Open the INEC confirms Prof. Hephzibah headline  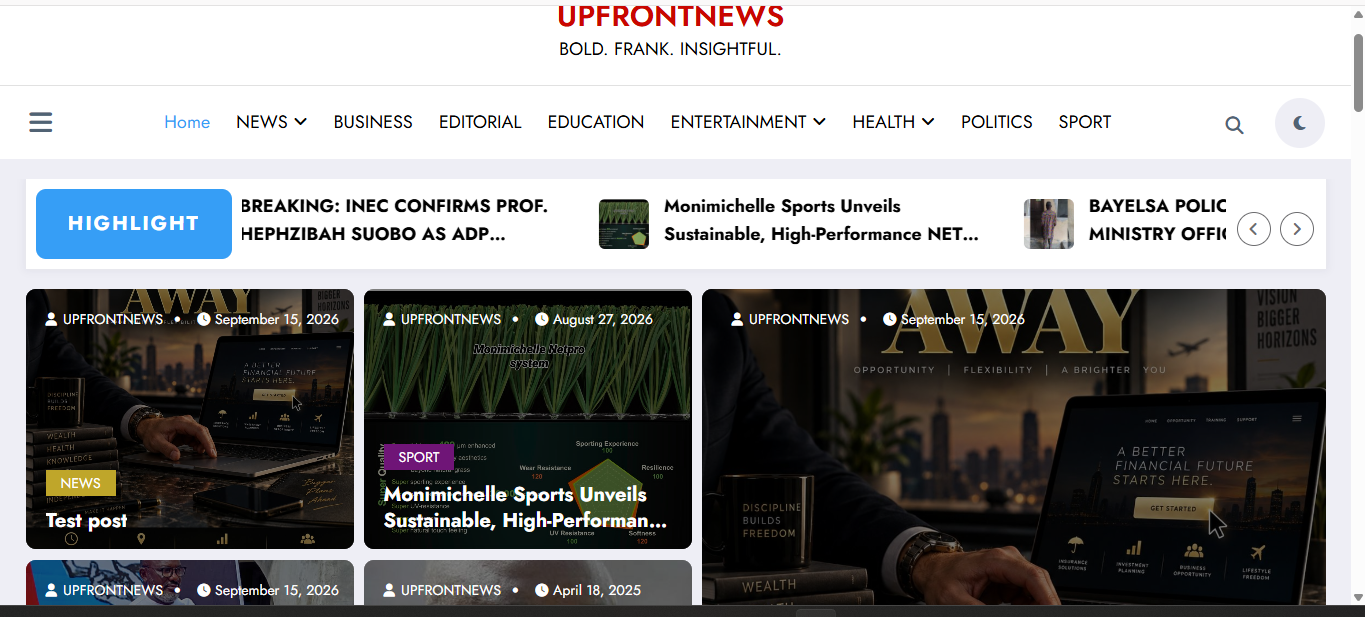tap(395, 220)
